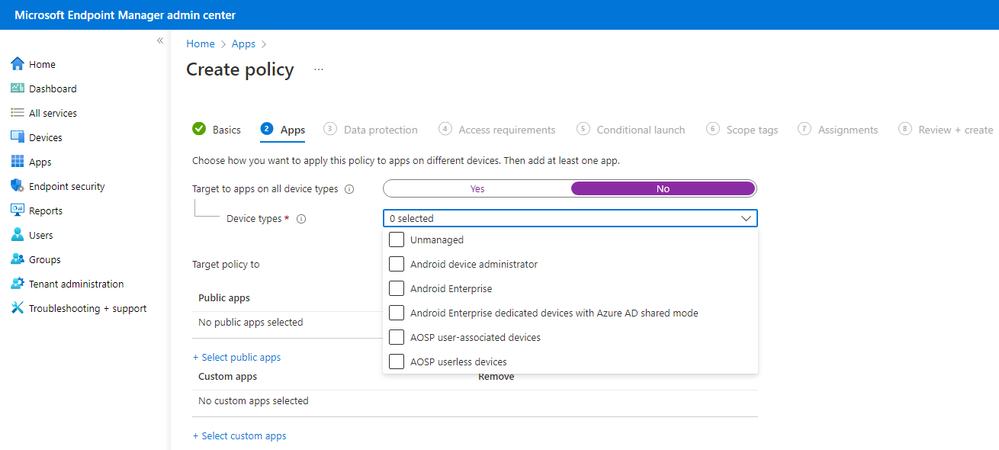Click the green Basics checkmark icon
999x450 pixels.
(x=199, y=129)
